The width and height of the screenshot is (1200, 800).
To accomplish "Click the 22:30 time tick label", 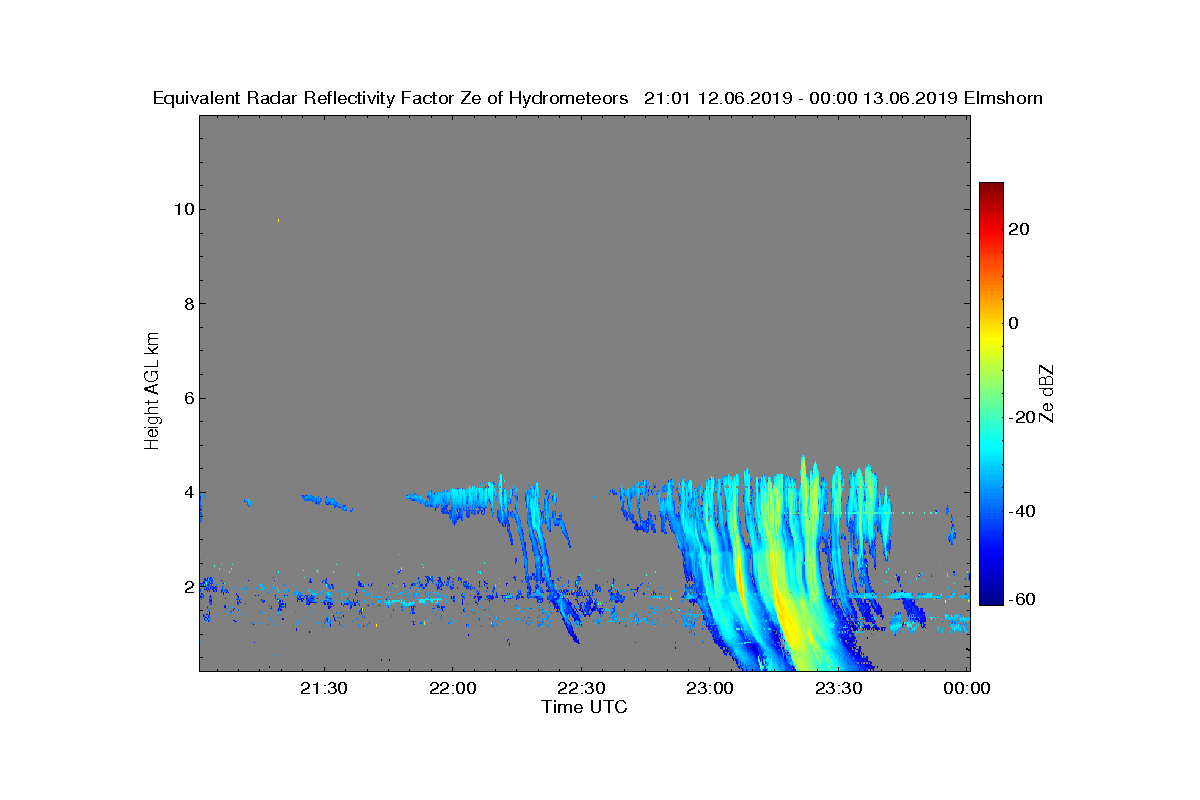I will 581,688.
